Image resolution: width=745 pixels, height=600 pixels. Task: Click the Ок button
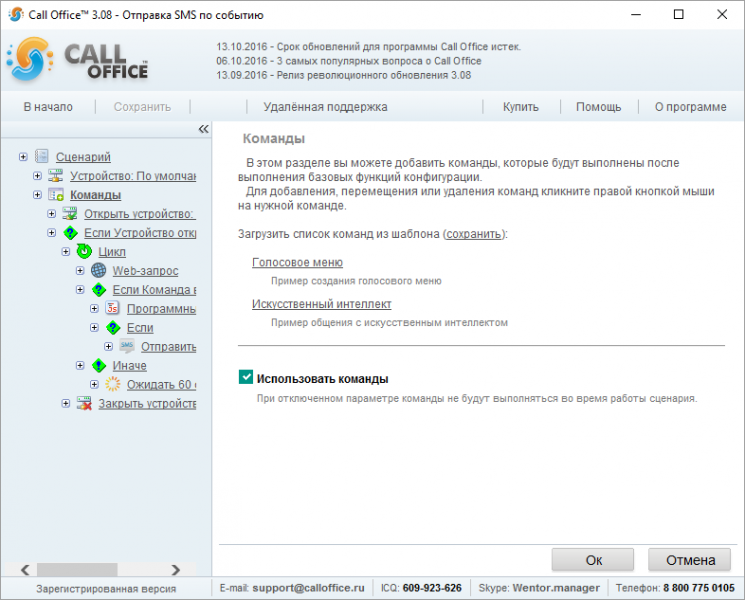pyautogui.click(x=593, y=560)
